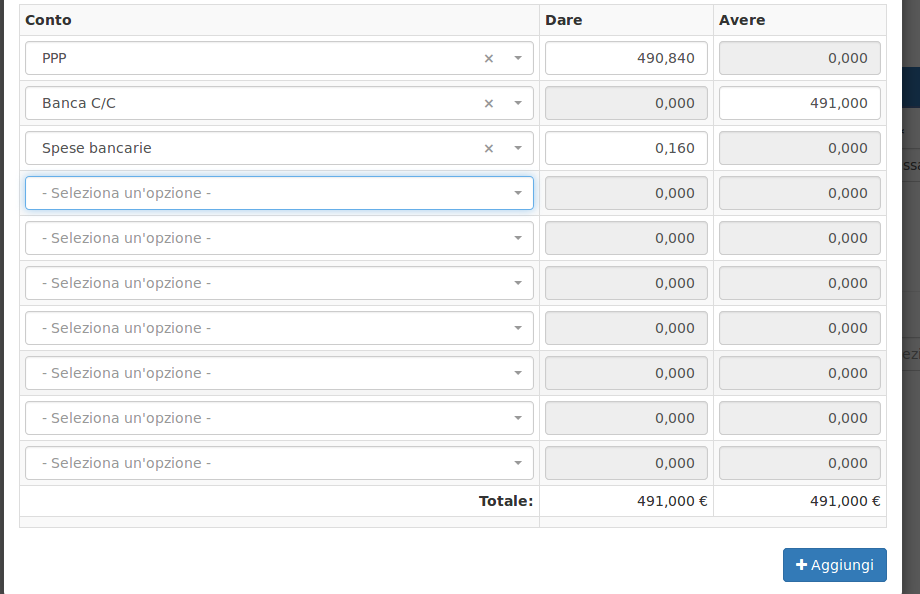This screenshot has height=594, width=920.
Task: Click the Totale label
Action: click(505, 500)
